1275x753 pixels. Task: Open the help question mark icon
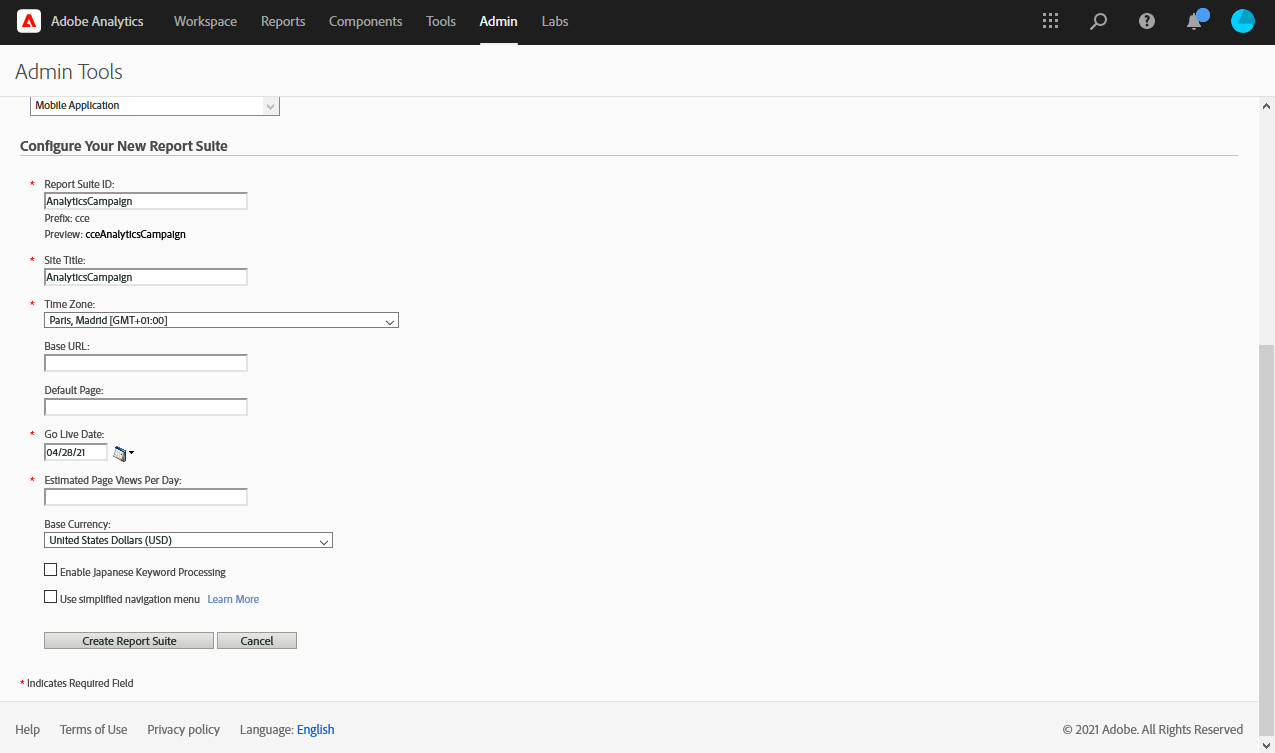pyautogui.click(x=1147, y=21)
